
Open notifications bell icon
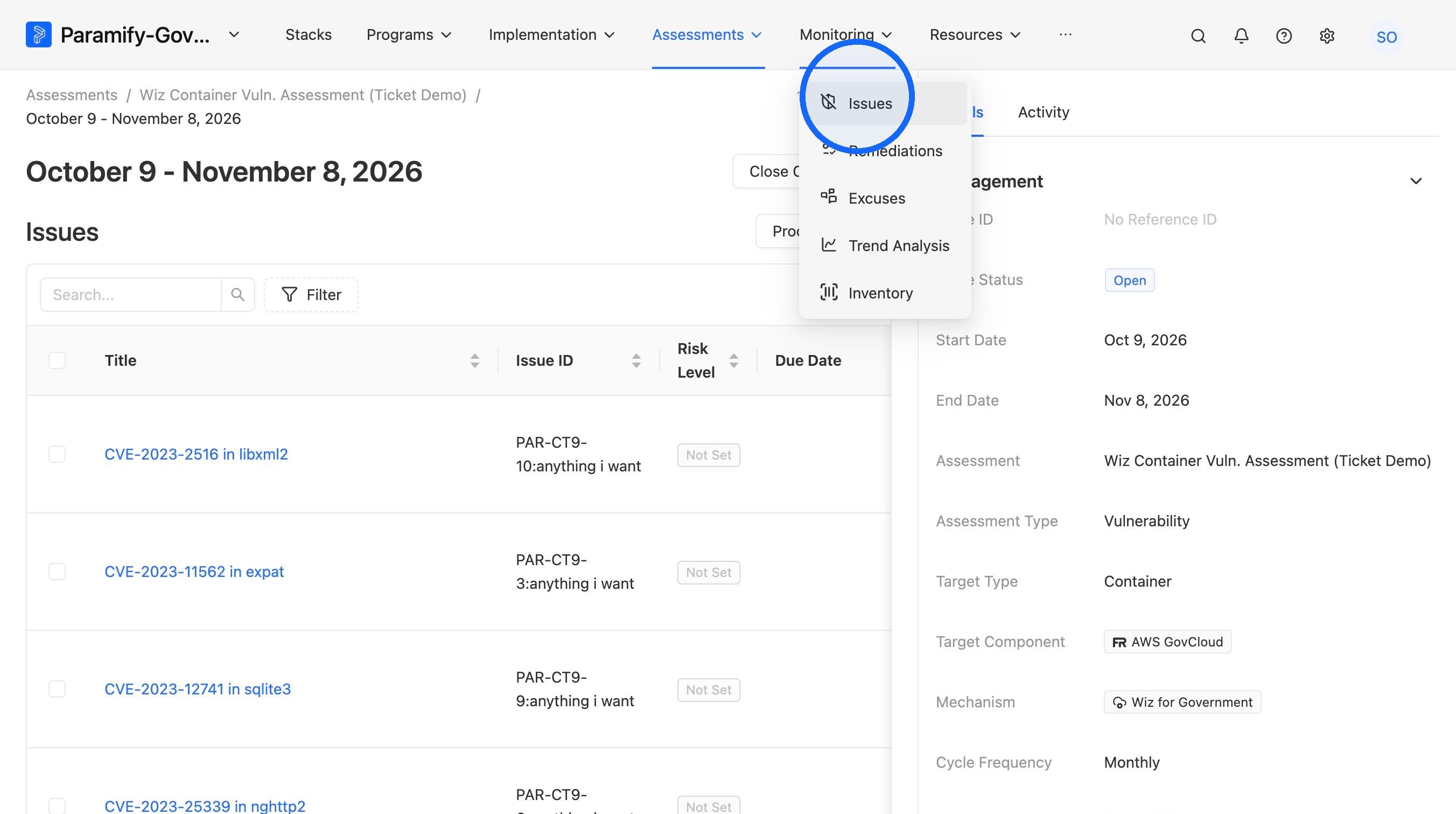click(x=1241, y=36)
